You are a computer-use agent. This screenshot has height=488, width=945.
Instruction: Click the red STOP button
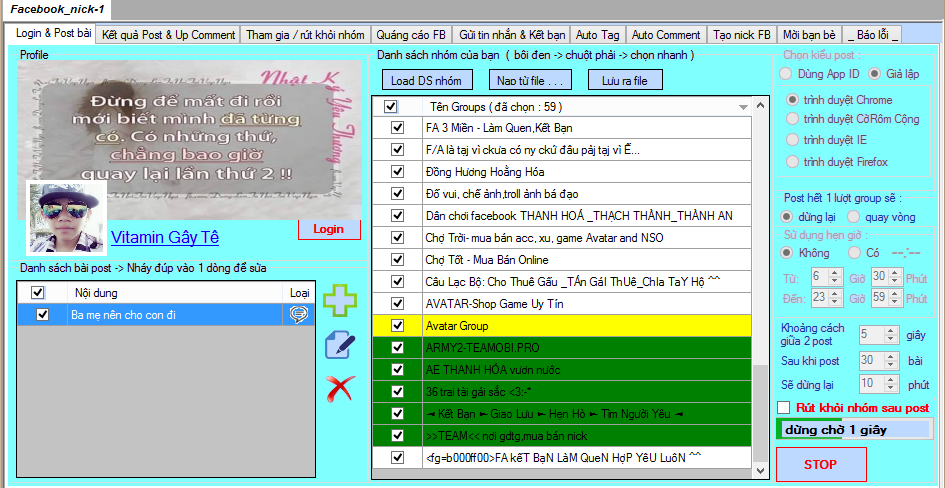821,464
